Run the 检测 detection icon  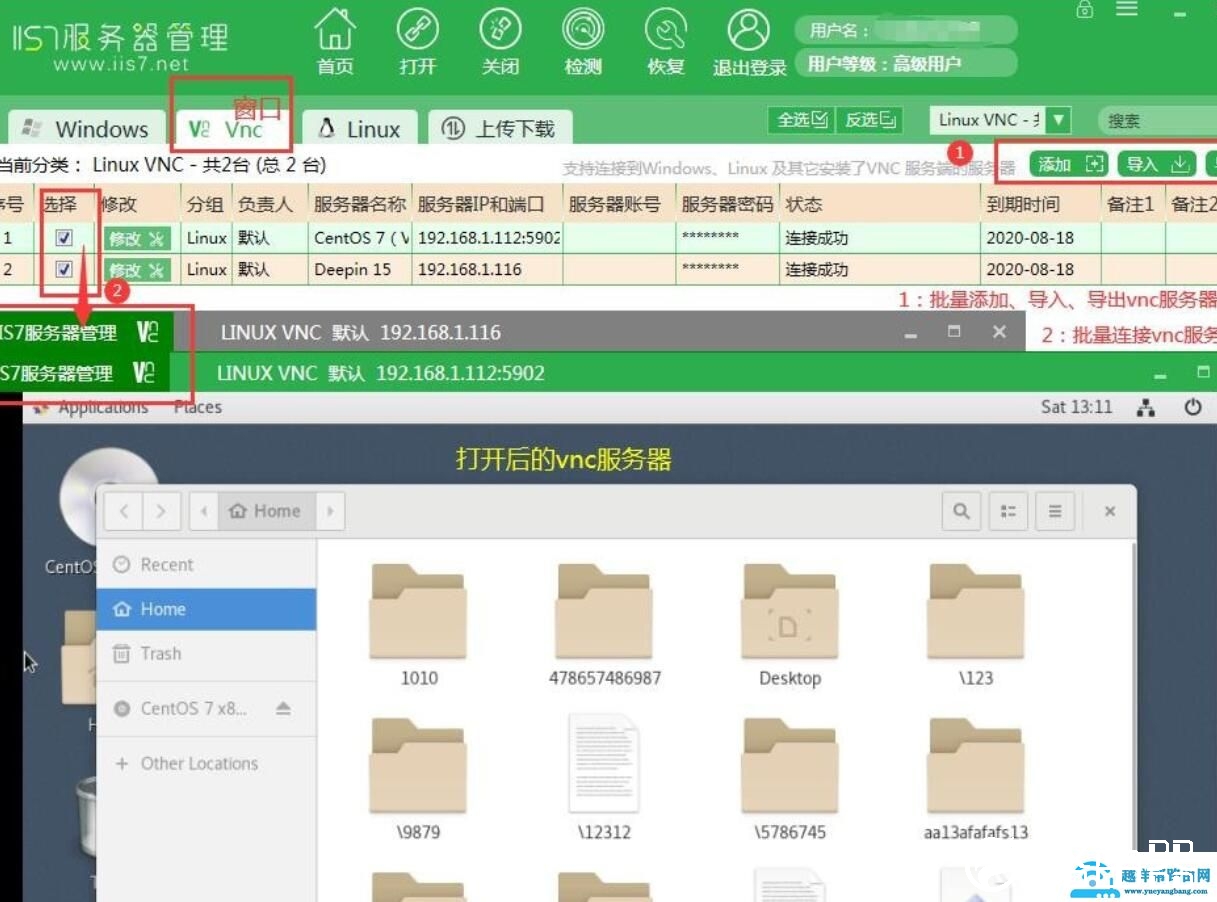click(x=583, y=41)
